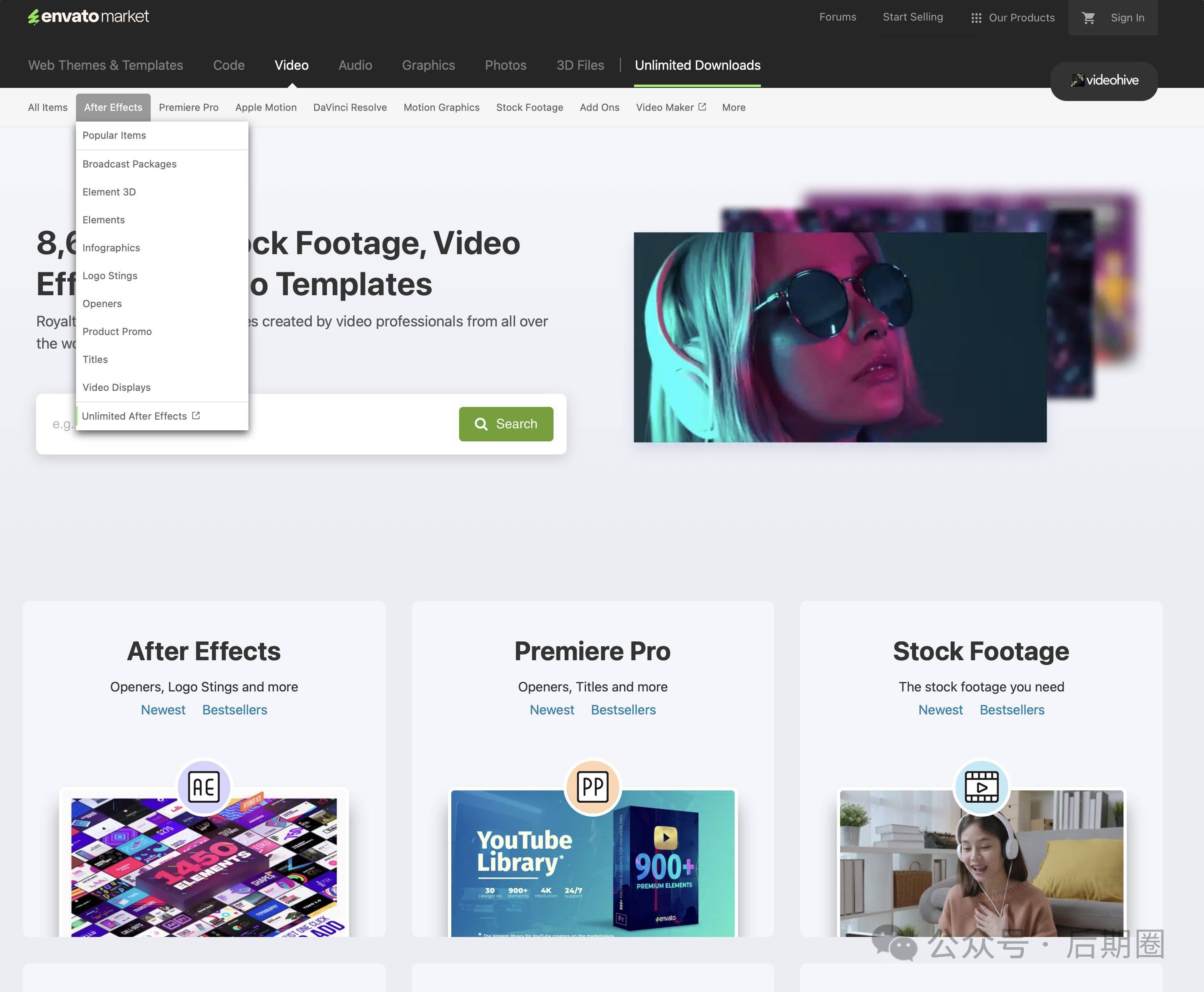This screenshot has height=992, width=1204.
Task: Click the external-link icon beside Video Maker
Action: coord(702,107)
